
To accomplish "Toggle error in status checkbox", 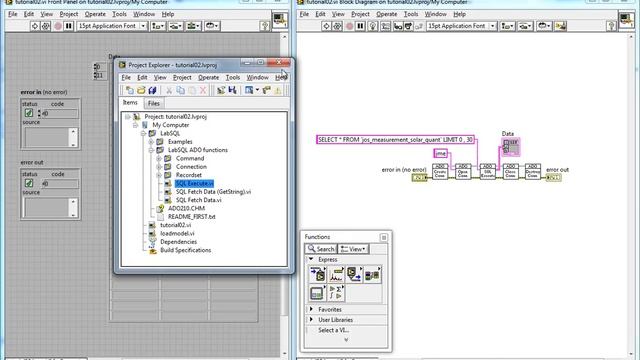I will 29,113.
